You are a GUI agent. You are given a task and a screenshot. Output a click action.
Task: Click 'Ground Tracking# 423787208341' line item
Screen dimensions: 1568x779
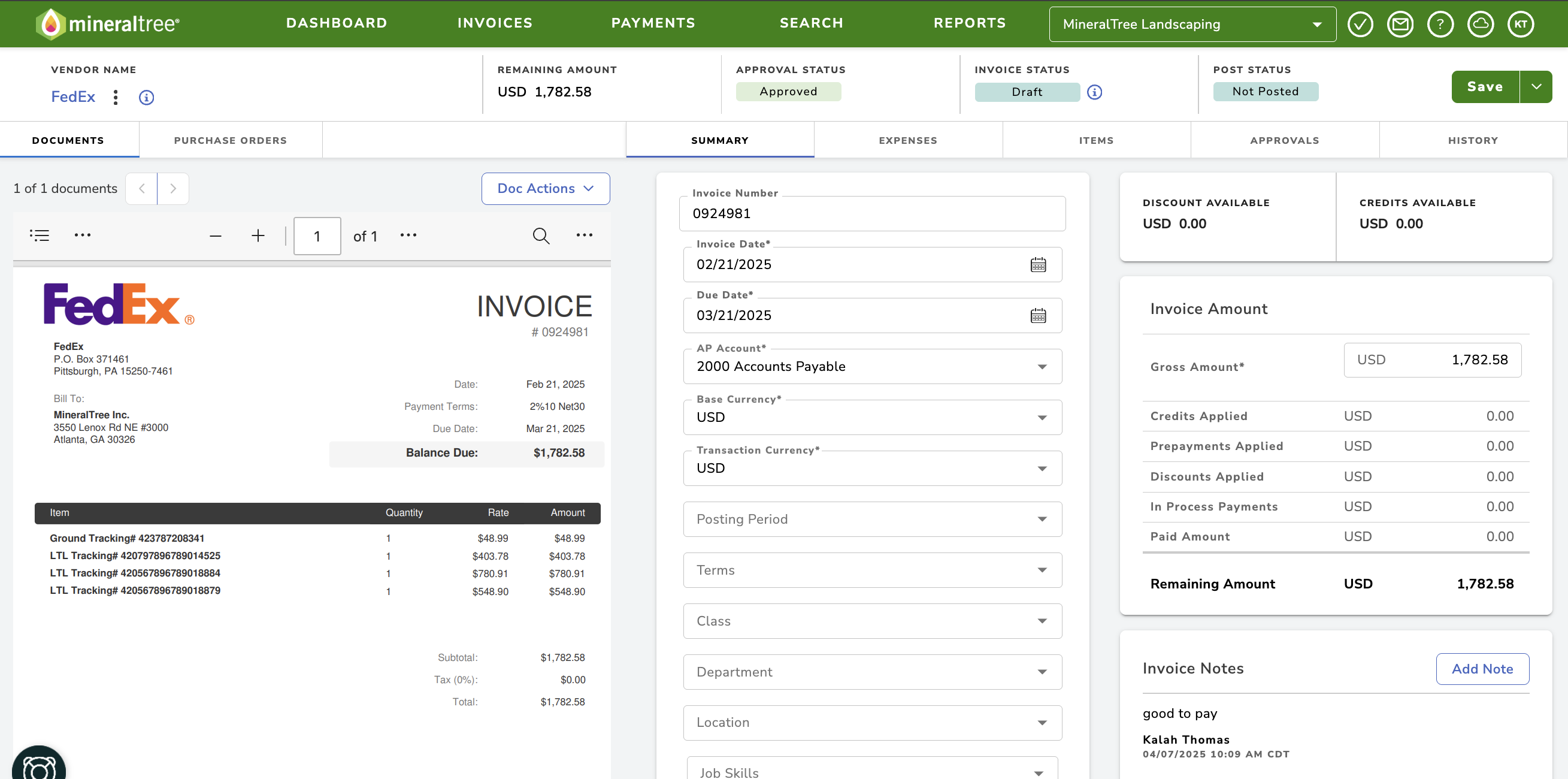(x=127, y=539)
